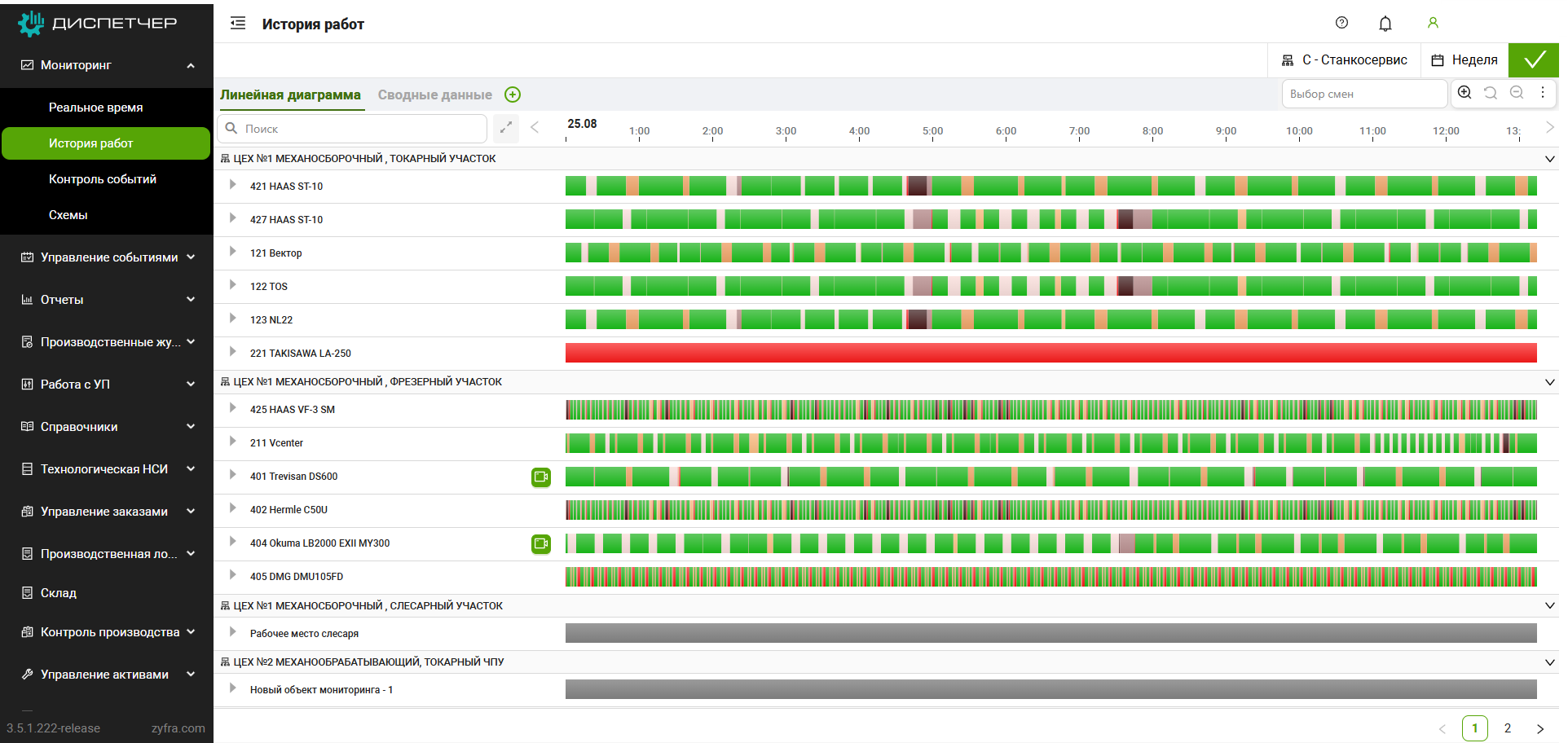The width and height of the screenshot is (1568, 743).
Task: Toggle fullscreen expand for diagram
Action: pyautogui.click(x=506, y=128)
